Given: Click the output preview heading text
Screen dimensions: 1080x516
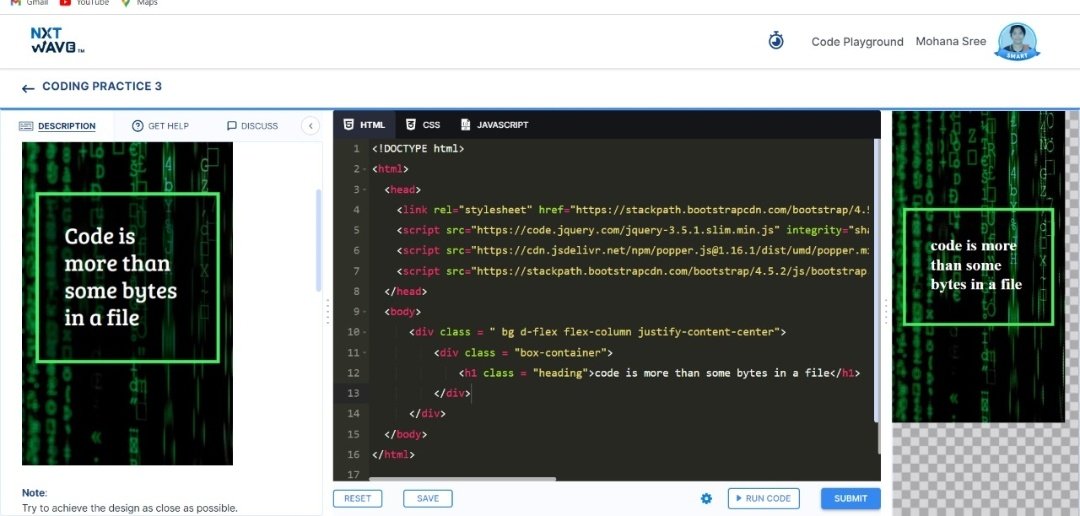Looking at the screenshot, I should tap(976, 265).
